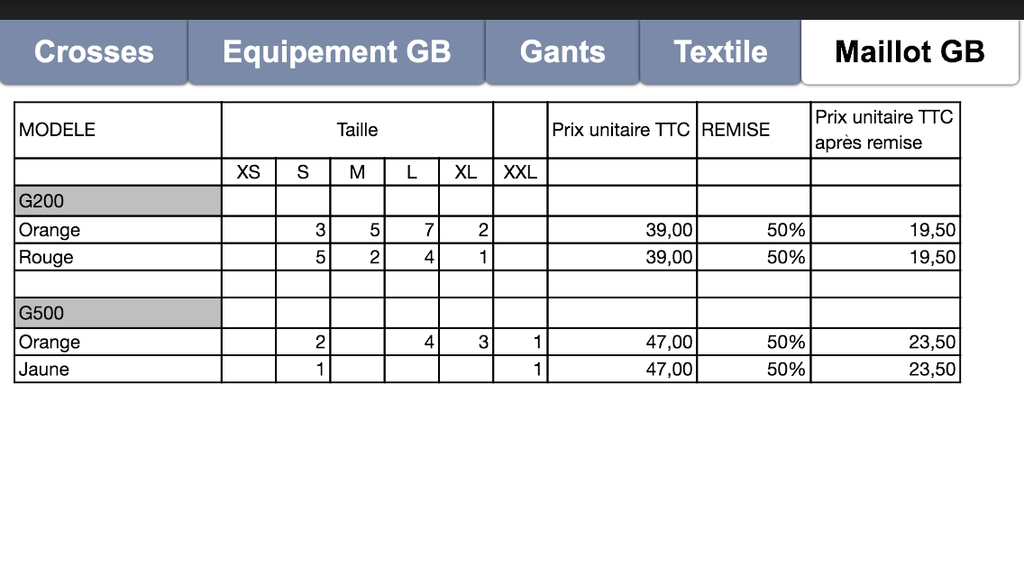Click the XS size column header
Image resolution: width=1024 pixels, height=577 pixels.
point(248,172)
